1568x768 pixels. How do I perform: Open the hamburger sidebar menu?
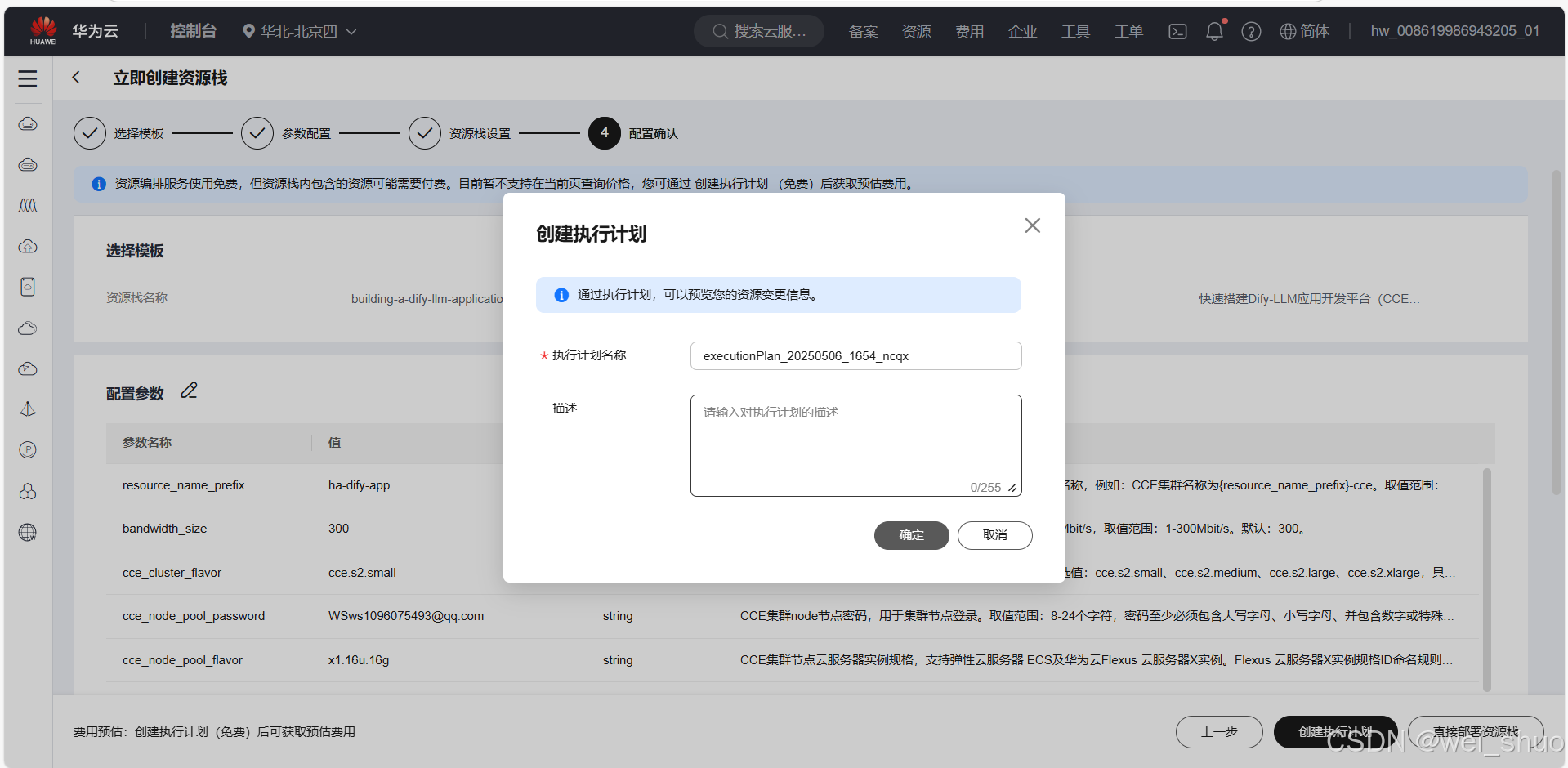27,78
